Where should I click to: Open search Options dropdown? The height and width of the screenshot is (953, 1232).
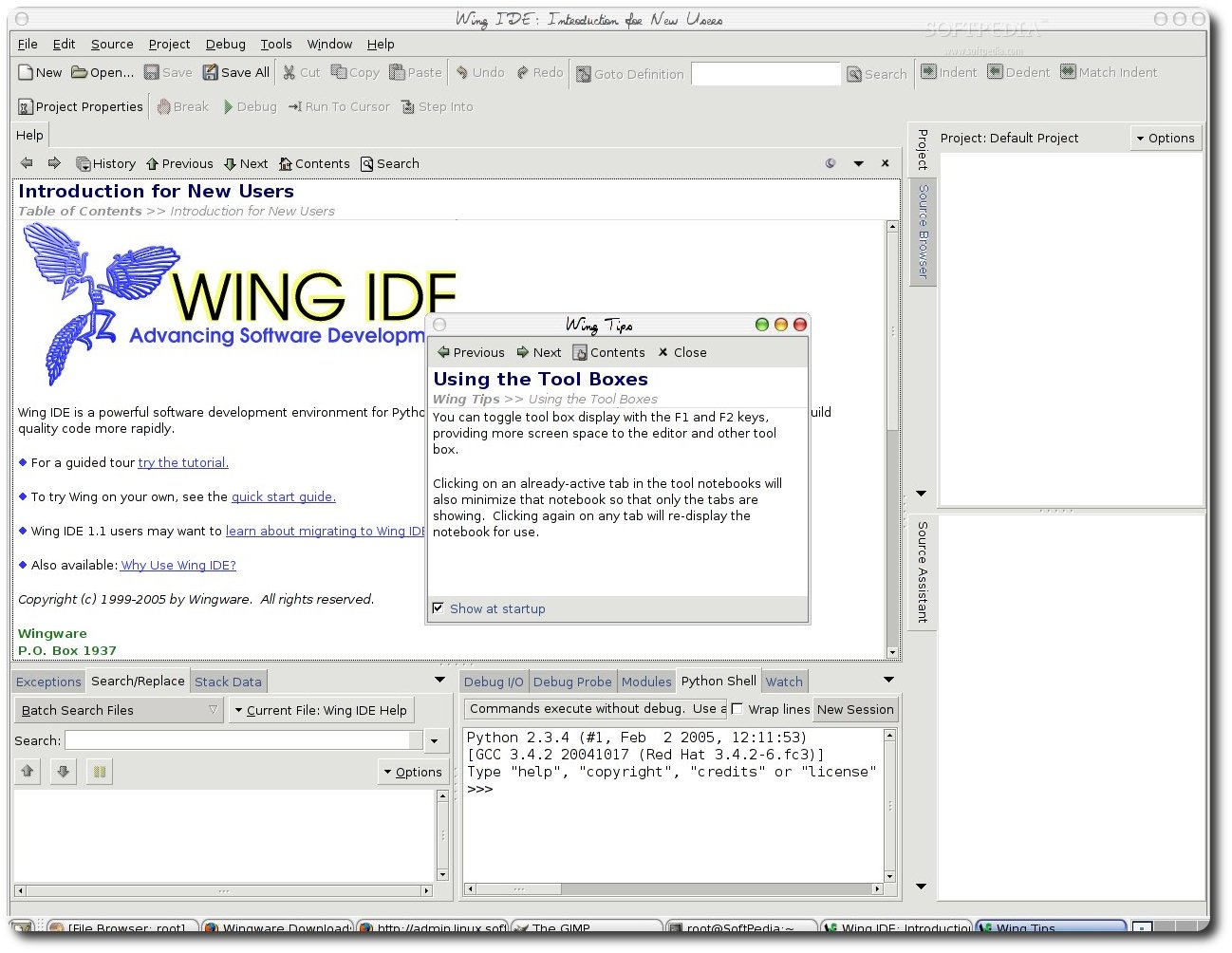[x=413, y=772]
